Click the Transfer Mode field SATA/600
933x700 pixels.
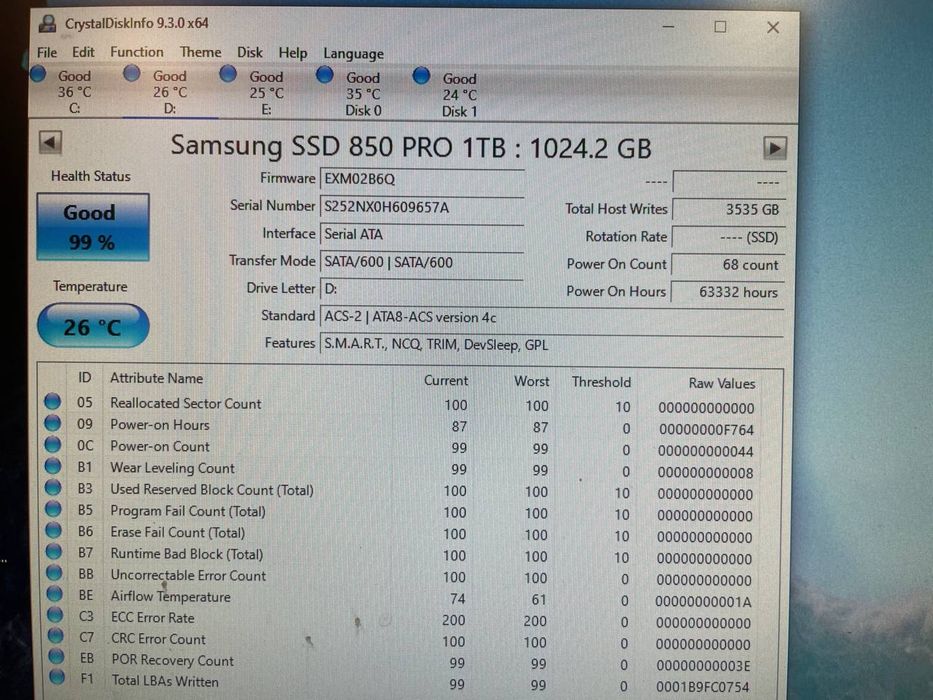coord(422,262)
